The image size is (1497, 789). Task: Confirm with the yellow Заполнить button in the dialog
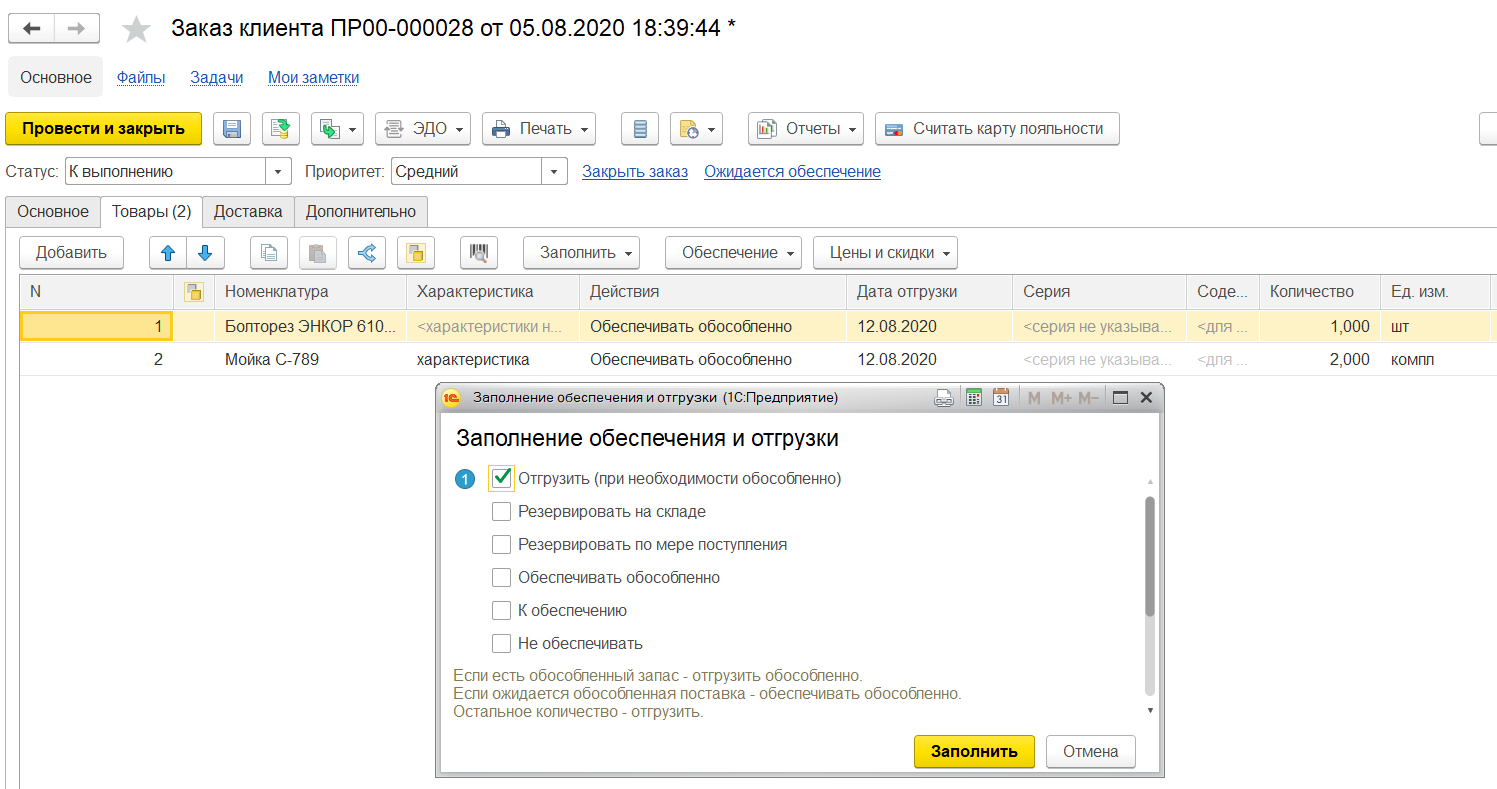974,752
